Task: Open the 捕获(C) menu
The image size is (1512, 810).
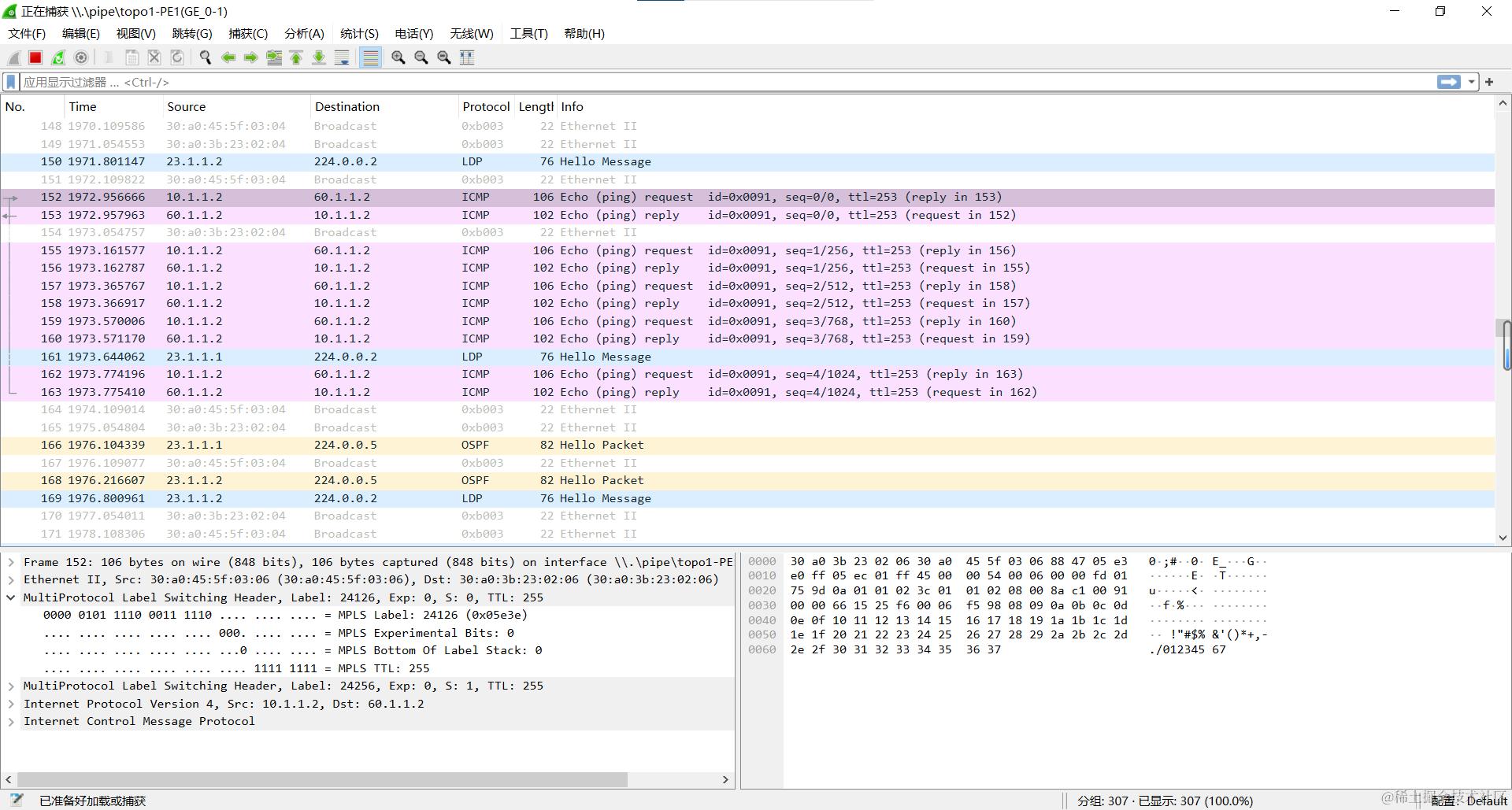Action: 248,34
